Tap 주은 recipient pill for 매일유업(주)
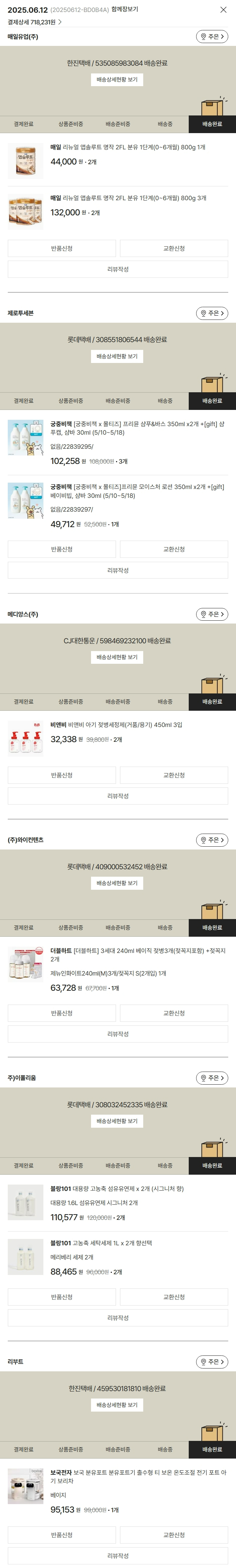The height and width of the screenshot is (1568, 236). (x=212, y=36)
